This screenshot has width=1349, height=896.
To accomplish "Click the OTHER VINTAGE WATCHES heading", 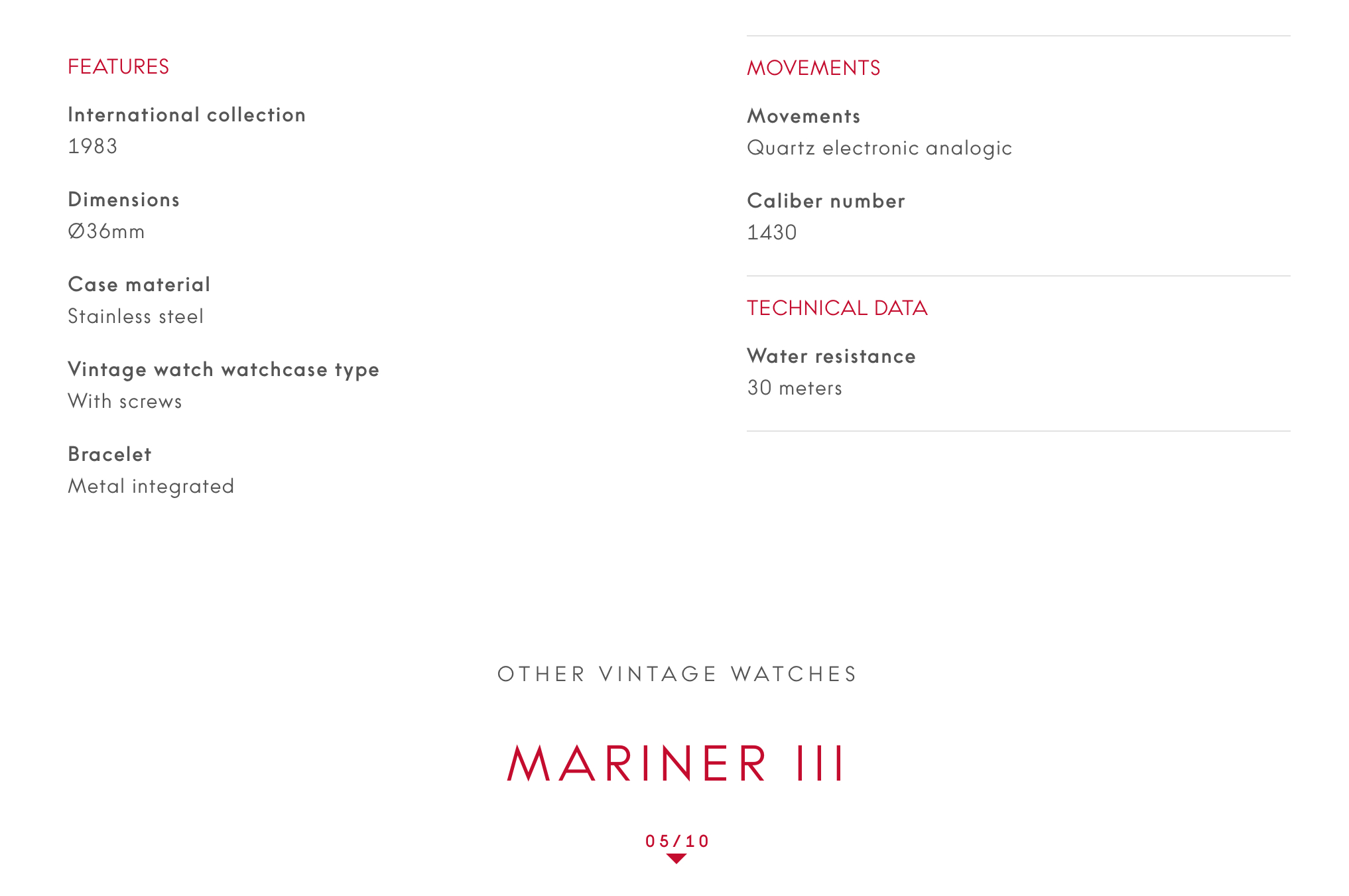I will 677,674.
